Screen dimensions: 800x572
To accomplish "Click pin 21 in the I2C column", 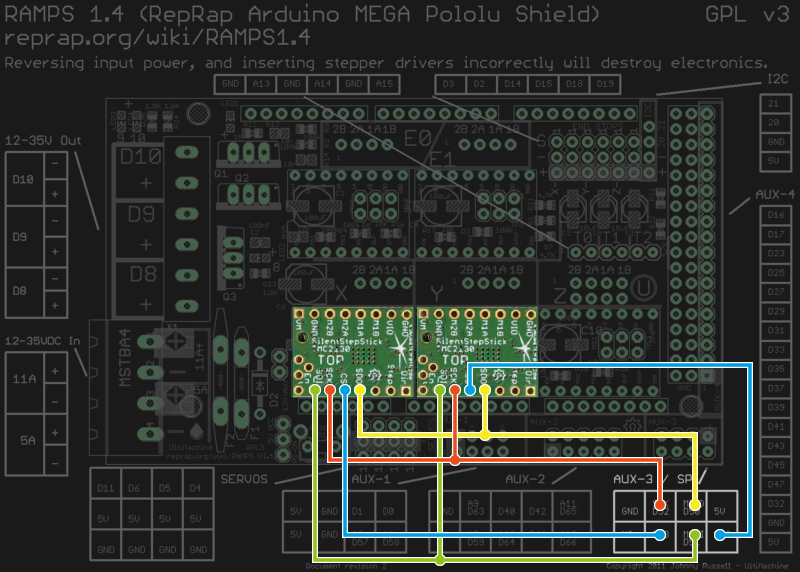I will point(774,104).
